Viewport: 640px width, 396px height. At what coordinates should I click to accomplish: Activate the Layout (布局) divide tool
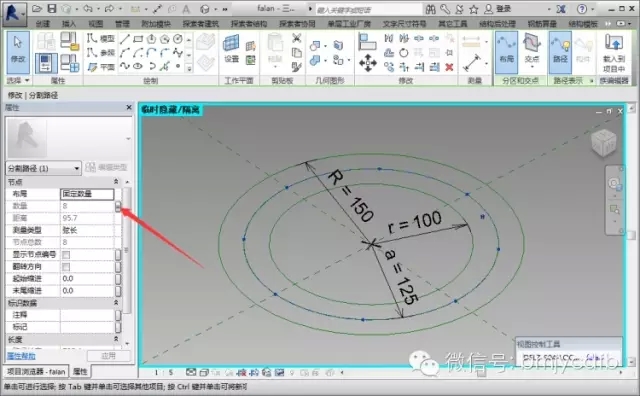tap(507, 51)
